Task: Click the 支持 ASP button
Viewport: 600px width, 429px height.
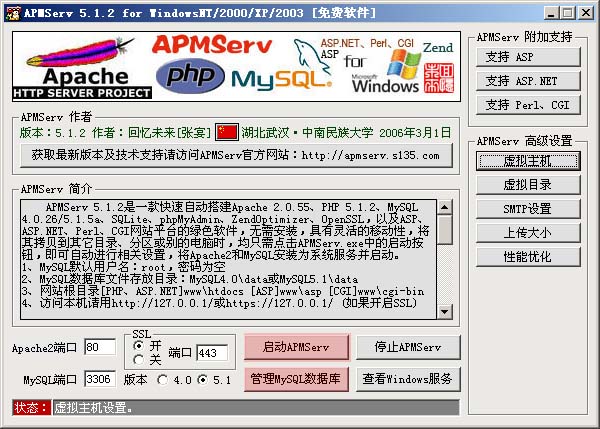Action: pyautogui.click(x=528, y=57)
